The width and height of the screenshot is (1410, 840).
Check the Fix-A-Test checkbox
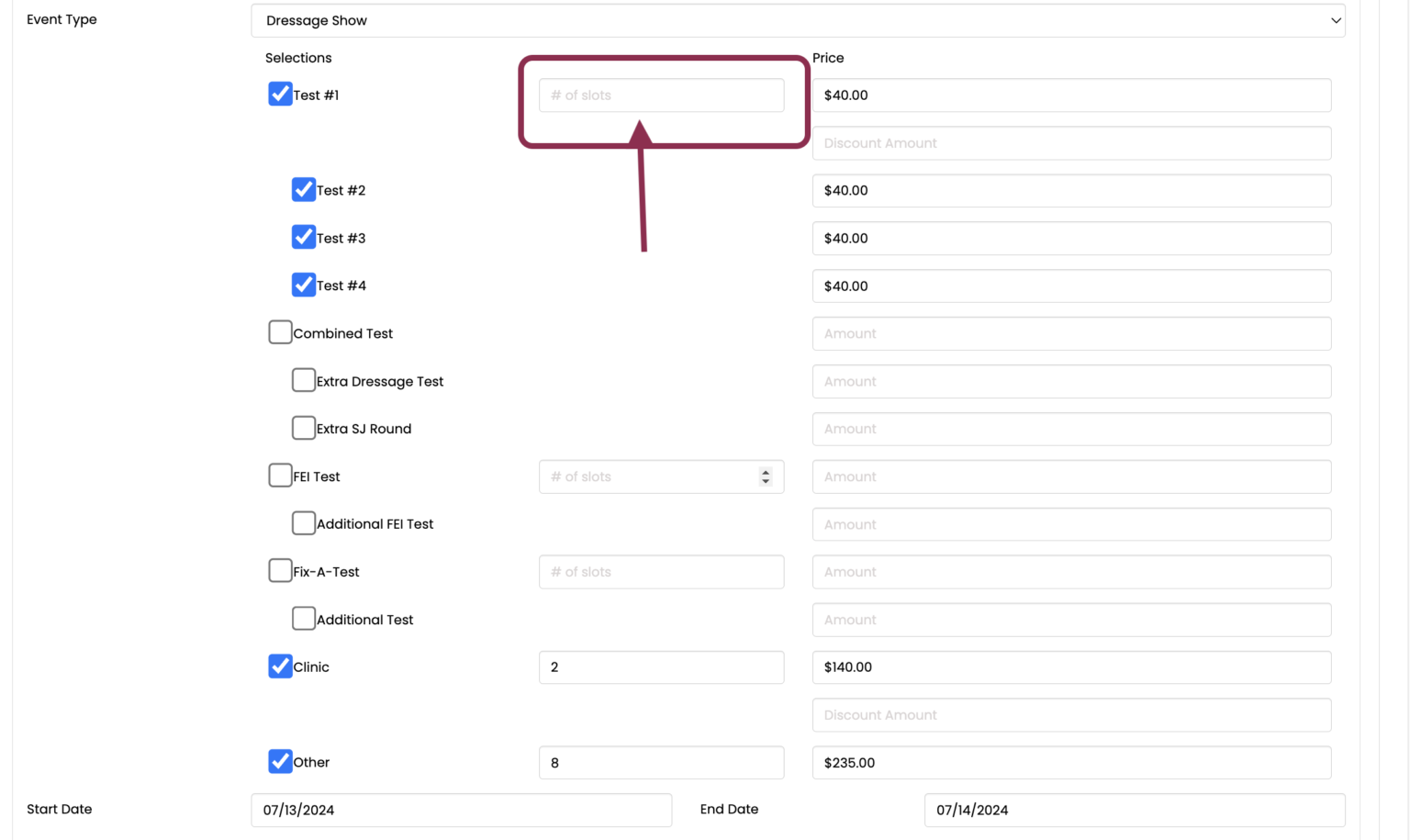point(280,571)
